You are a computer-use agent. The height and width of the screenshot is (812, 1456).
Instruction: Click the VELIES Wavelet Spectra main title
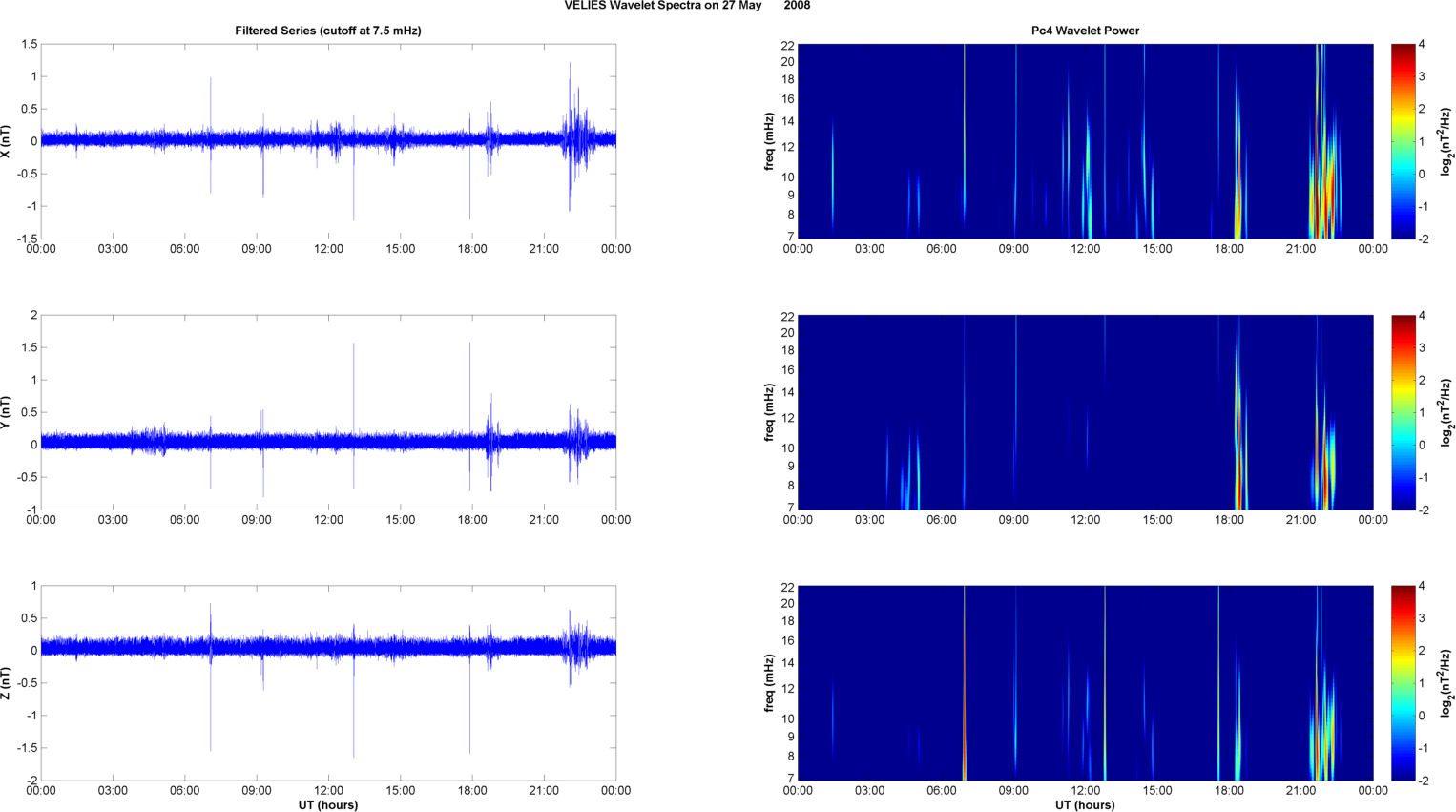pos(686,6)
